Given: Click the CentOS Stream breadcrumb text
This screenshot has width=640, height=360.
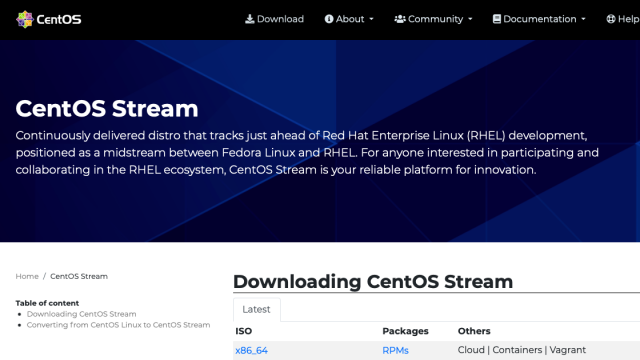Looking at the screenshot, I should 79,276.
